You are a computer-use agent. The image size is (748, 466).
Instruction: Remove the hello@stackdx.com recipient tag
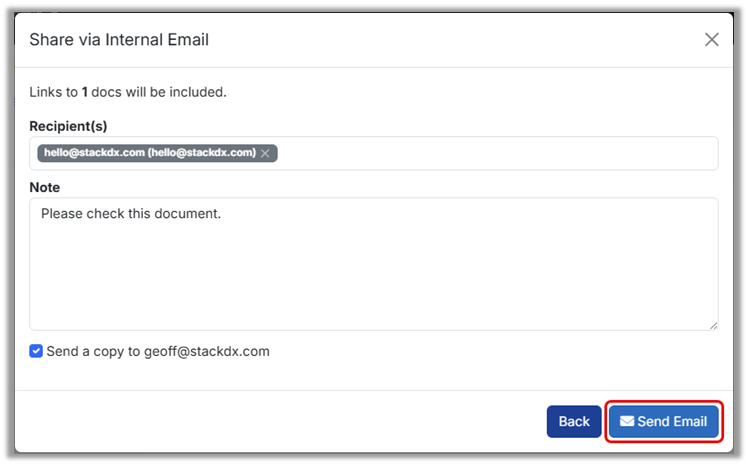(x=265, y=153)
